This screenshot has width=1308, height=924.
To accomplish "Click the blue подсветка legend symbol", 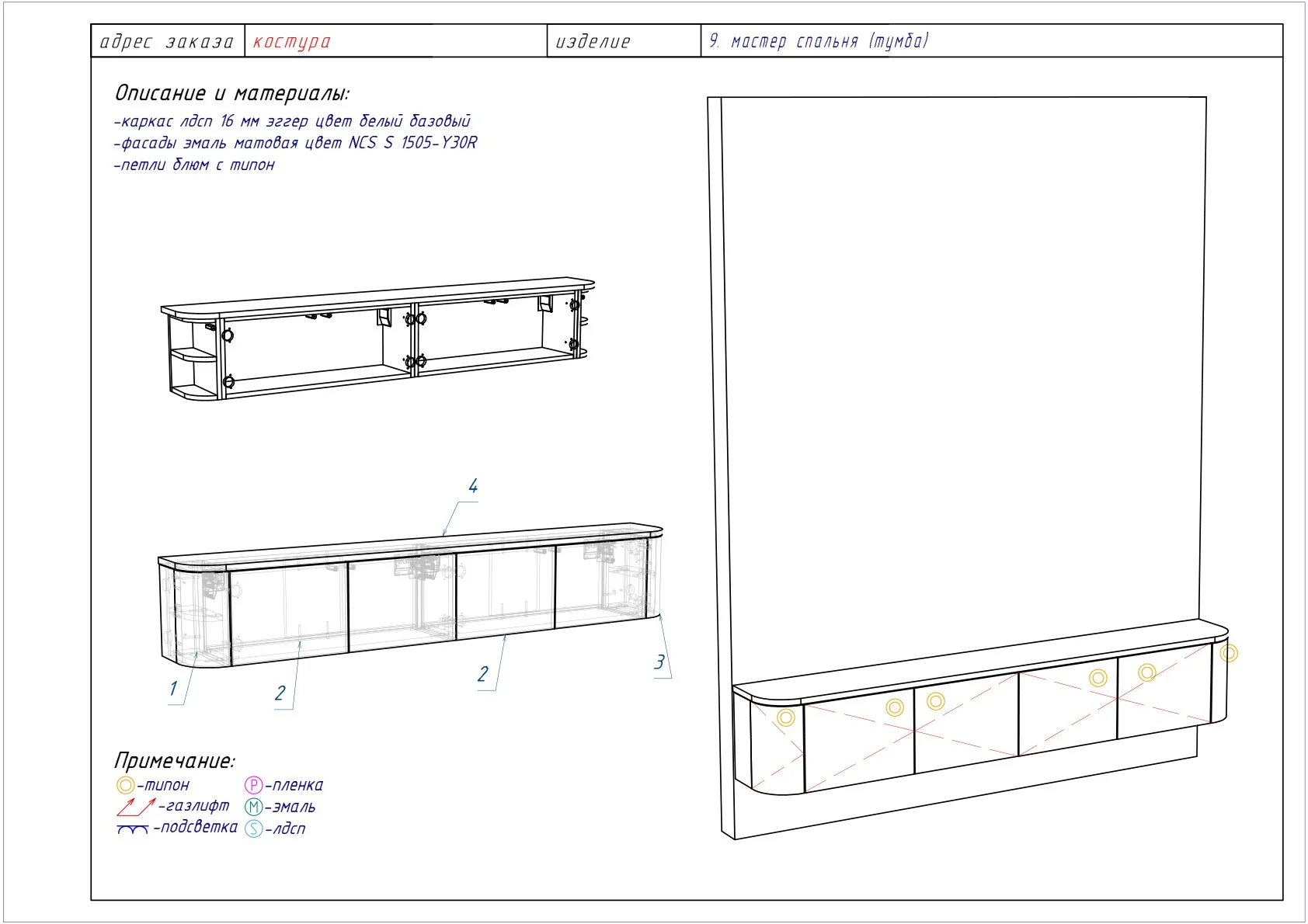I will coord(133,829).
